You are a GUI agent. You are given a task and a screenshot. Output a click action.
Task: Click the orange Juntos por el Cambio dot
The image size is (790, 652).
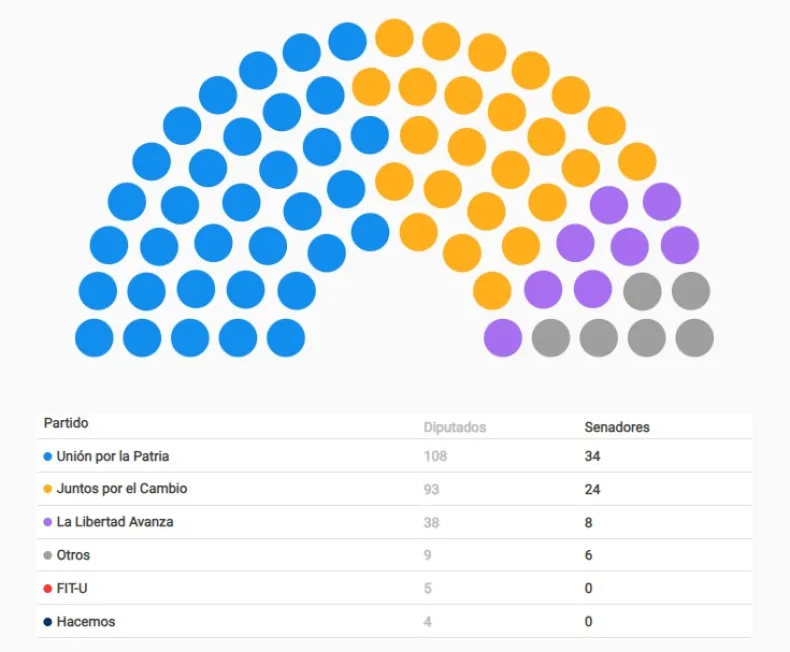click(48, 490)
